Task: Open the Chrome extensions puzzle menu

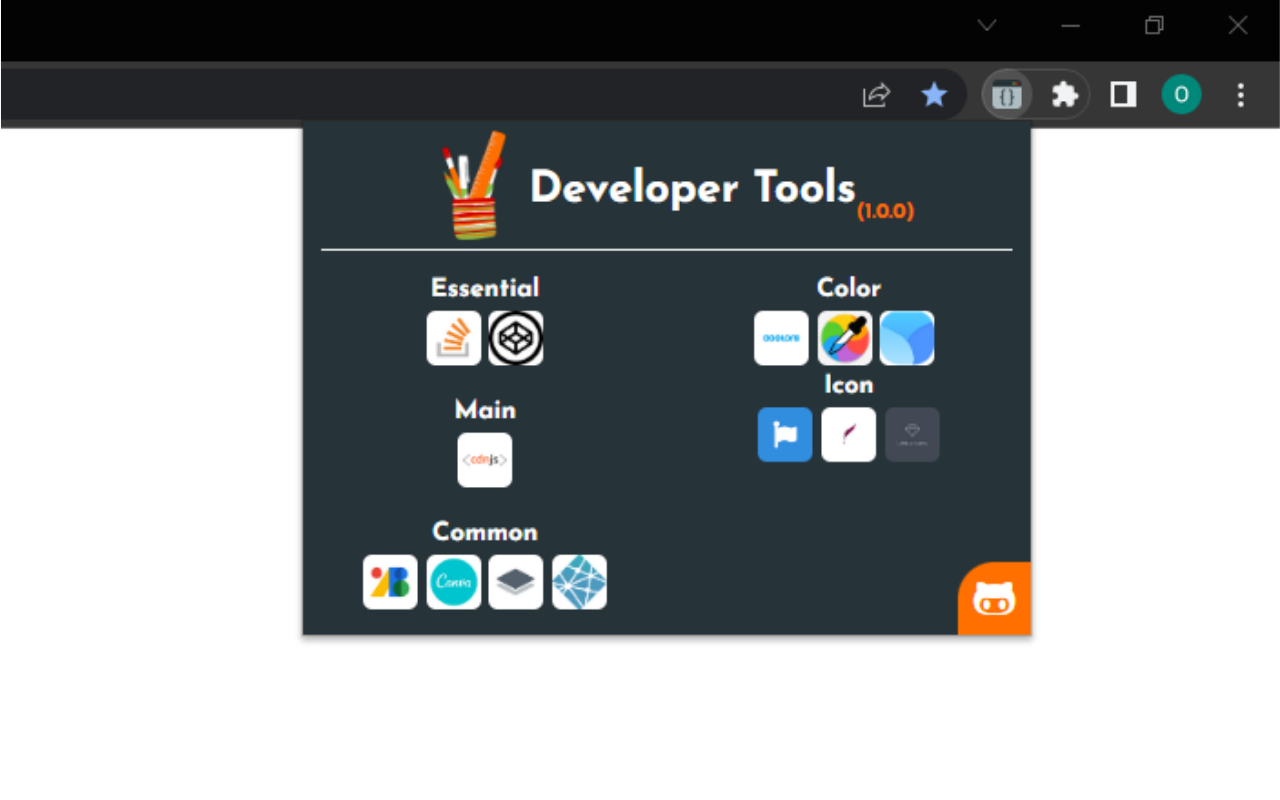Action: click(1064, 94)
